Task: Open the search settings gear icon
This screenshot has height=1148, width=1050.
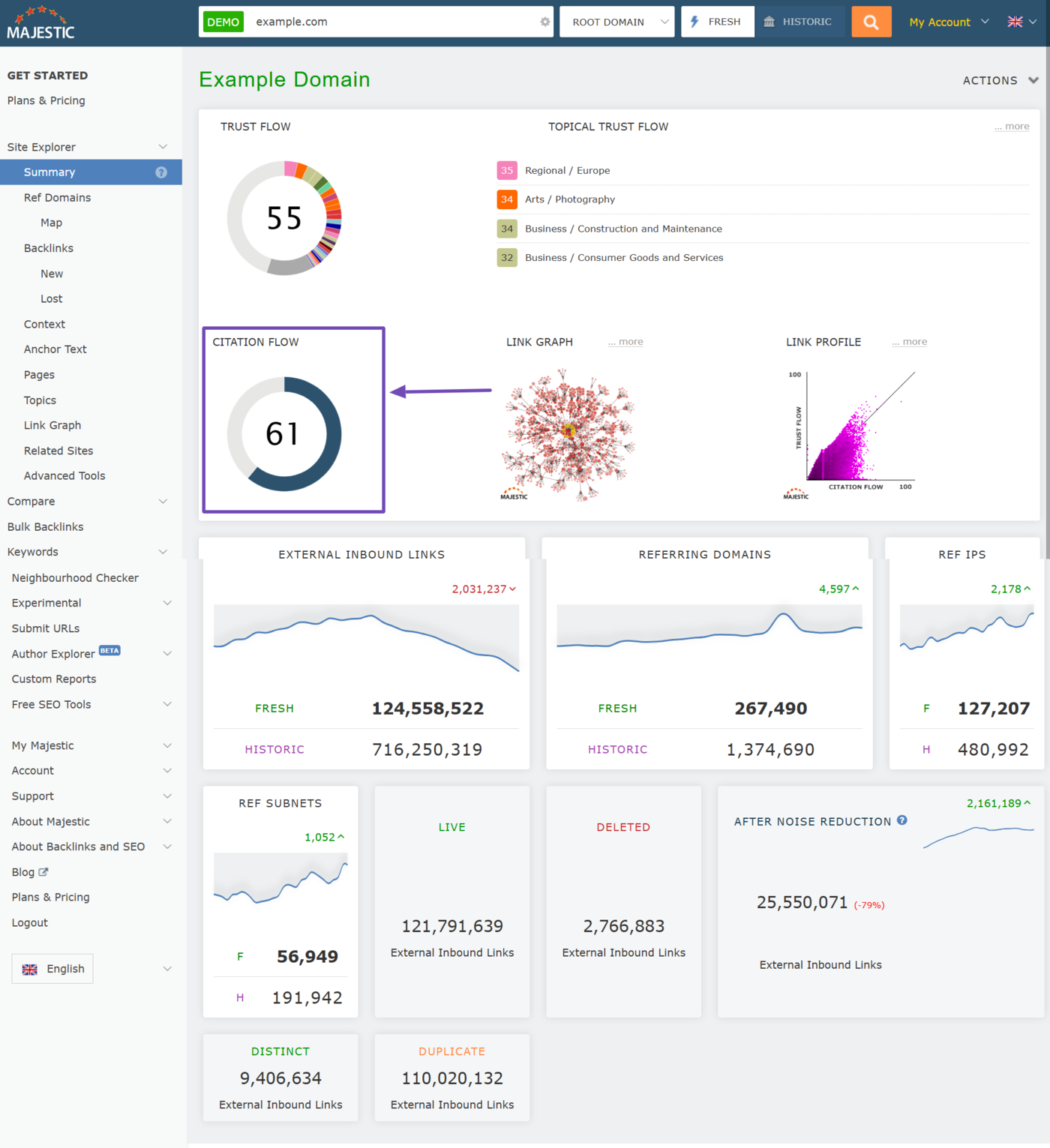Action: point(545,22)
